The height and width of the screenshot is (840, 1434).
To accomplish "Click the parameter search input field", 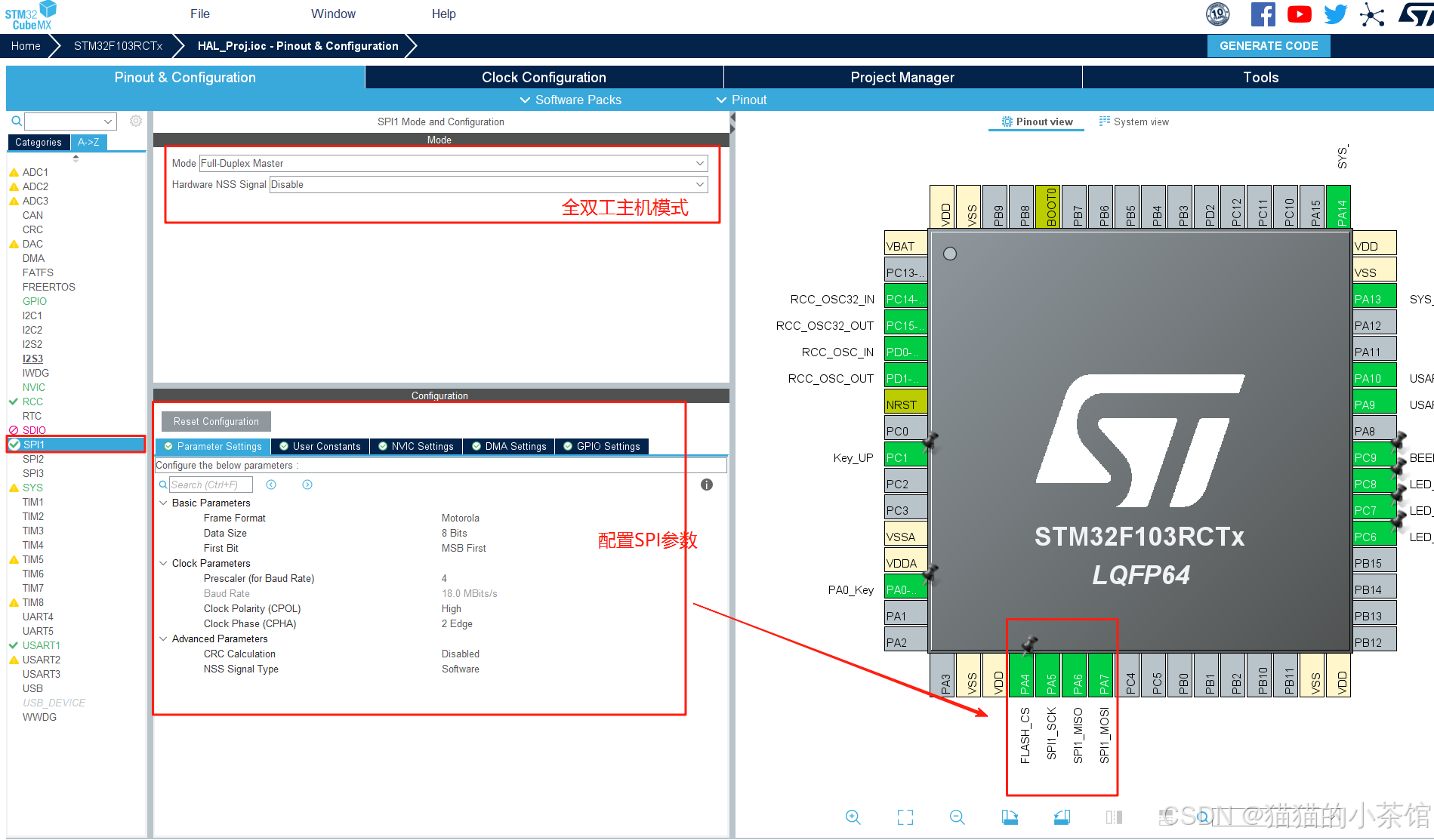I will [x=211, y=485].
